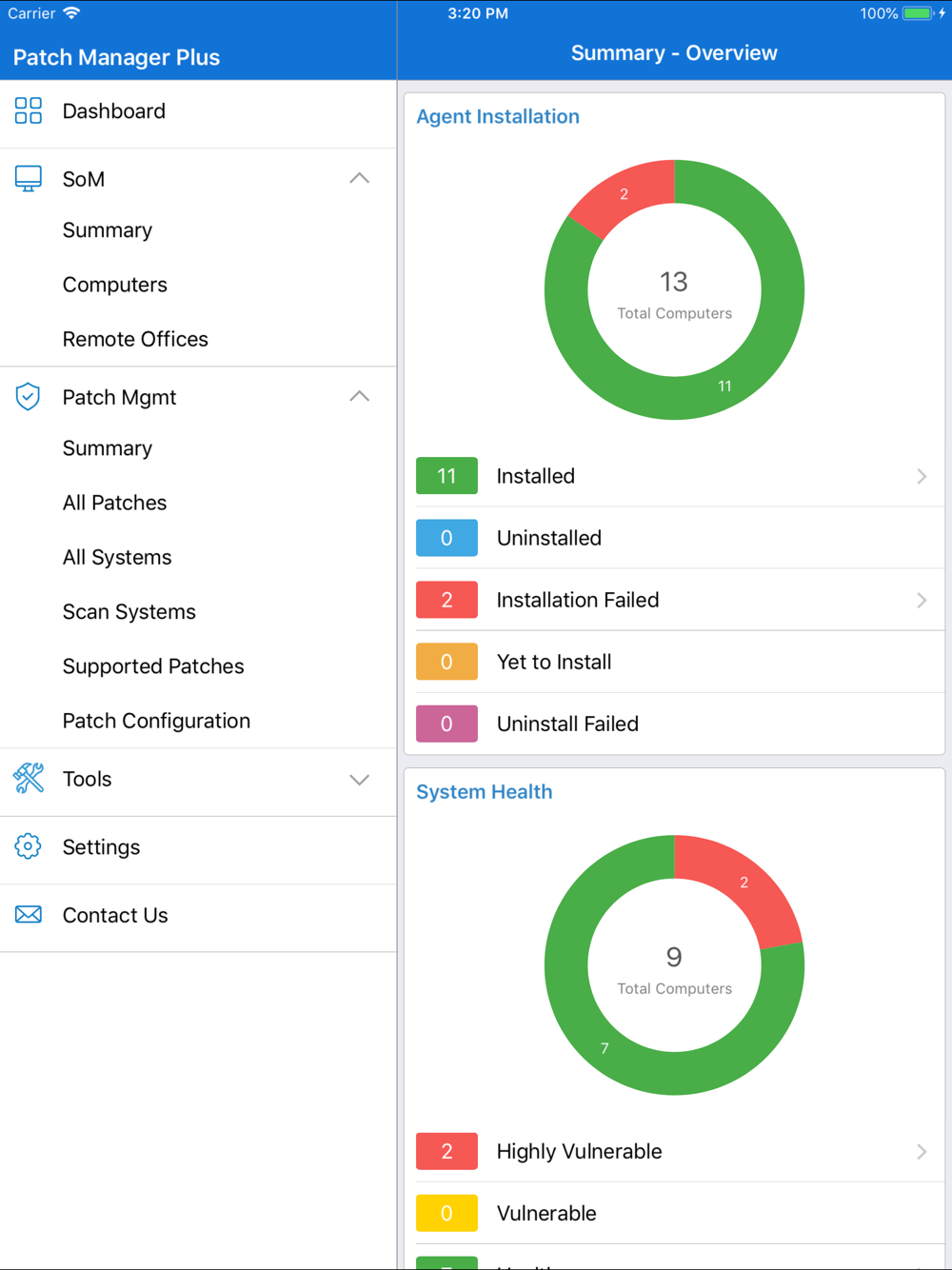Click the red Highly Vulnerable badge
This screenshot has width=952, height=1270.
pos(446,1152)
